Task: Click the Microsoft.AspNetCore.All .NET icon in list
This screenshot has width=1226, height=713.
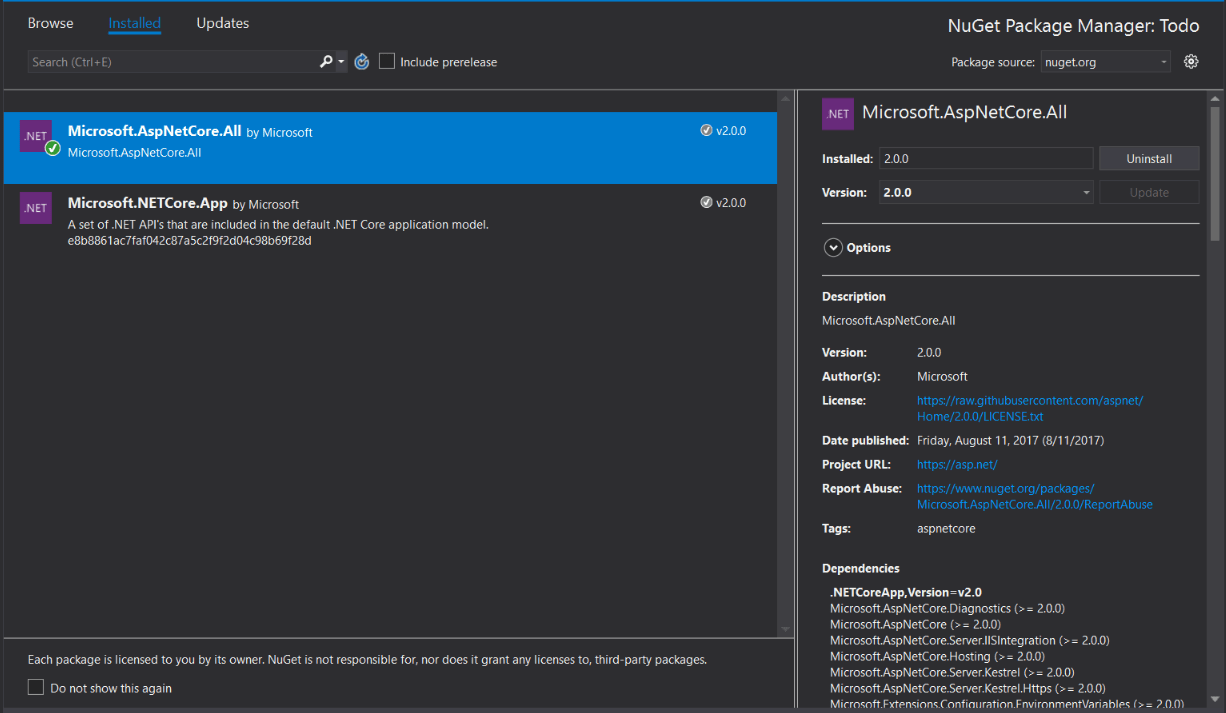Action: coord(36,136)
